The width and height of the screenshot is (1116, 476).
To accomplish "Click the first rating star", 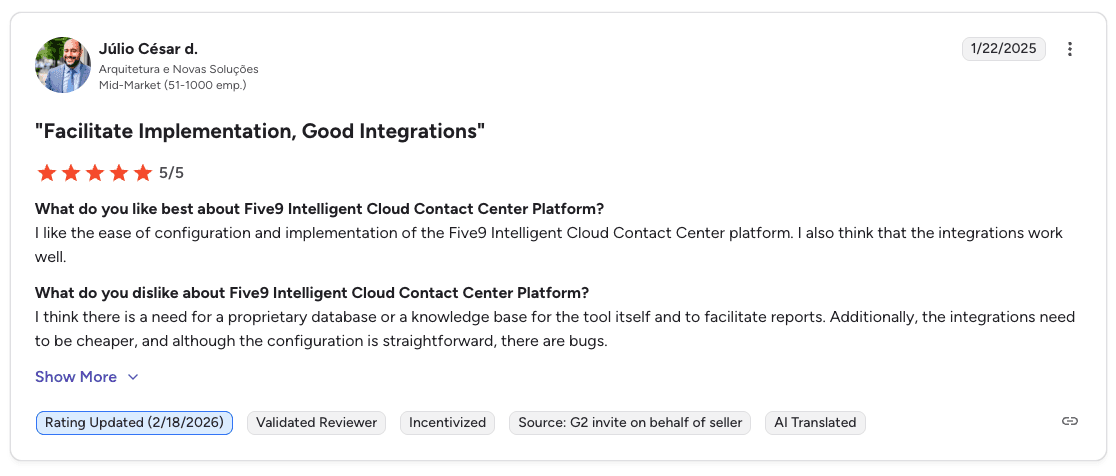I will [x=47, y=173].
